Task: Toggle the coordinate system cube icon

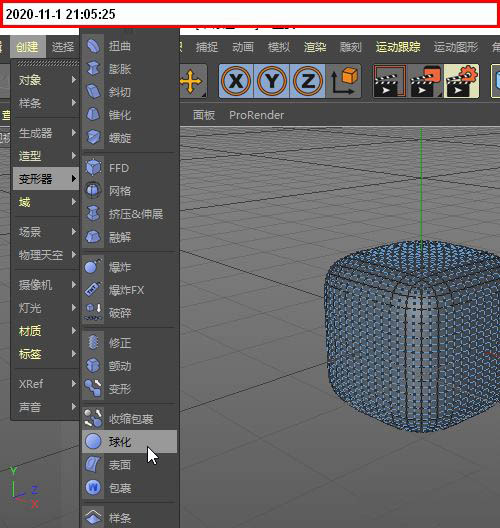Action: pyautogui.click(x=344, y=81)
